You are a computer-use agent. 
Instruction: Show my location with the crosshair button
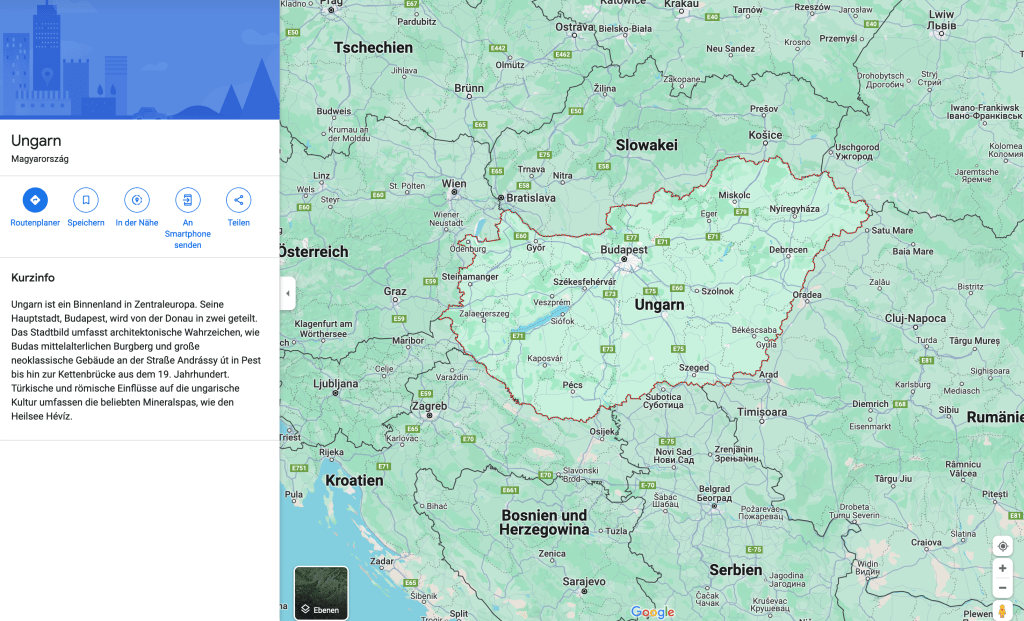point(1003,546)
